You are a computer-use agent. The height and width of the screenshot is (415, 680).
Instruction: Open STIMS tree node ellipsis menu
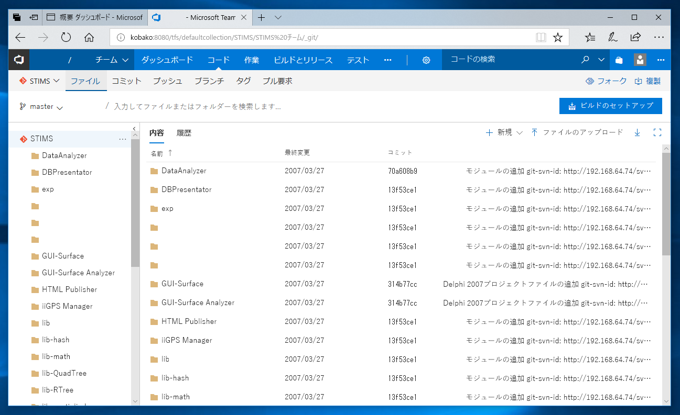pos(122,139)
